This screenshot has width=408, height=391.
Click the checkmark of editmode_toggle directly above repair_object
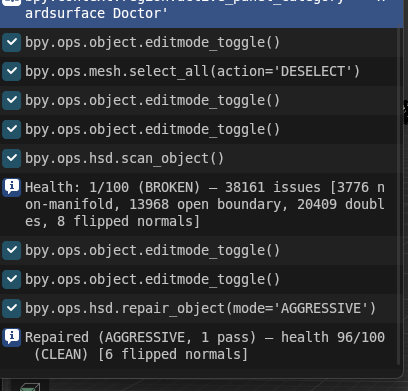(x=12, y=280)
